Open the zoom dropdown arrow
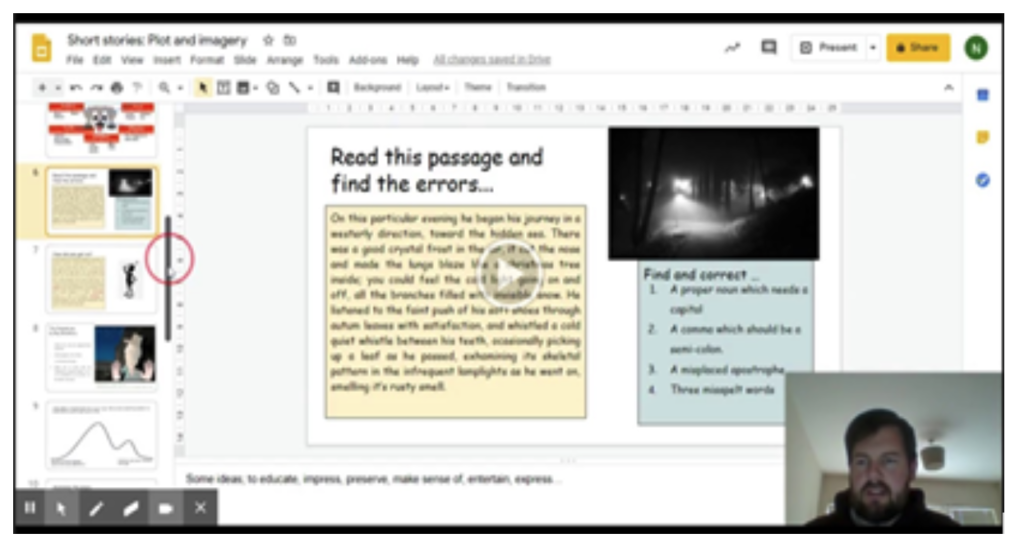 point(179,88)
